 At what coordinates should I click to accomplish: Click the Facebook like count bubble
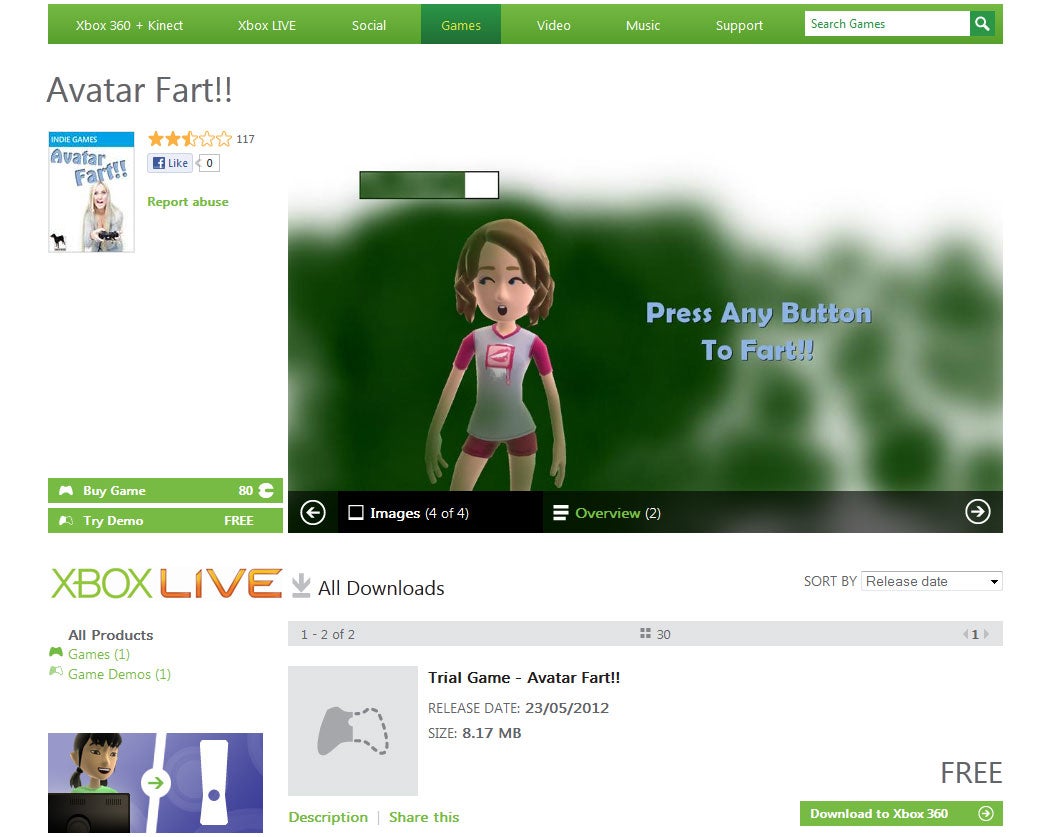point(208,163)
